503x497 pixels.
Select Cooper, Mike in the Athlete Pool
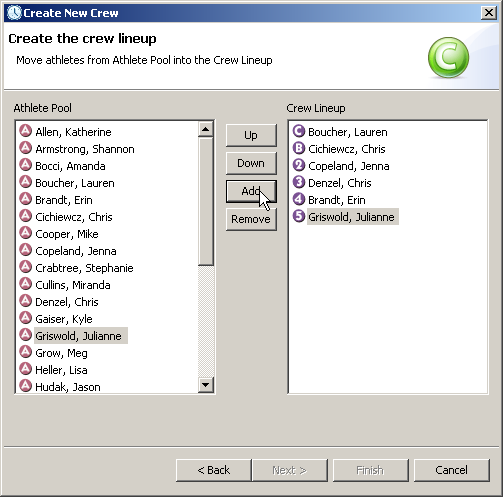[67, 234]
